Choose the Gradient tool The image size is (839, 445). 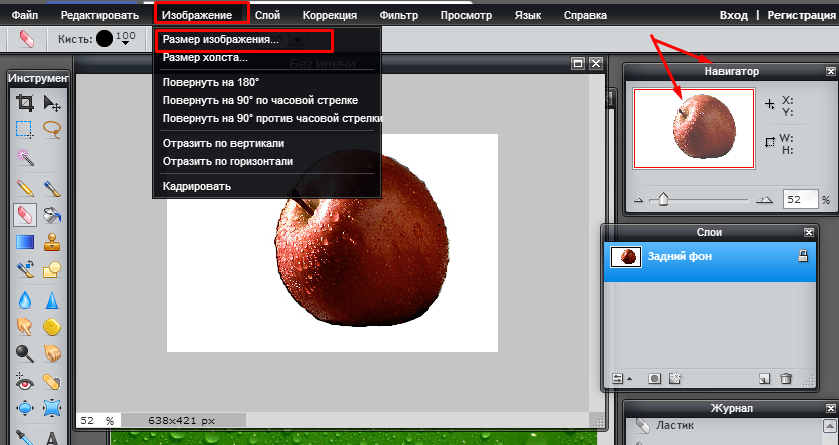pyautogui.click(x=25, y=242)
